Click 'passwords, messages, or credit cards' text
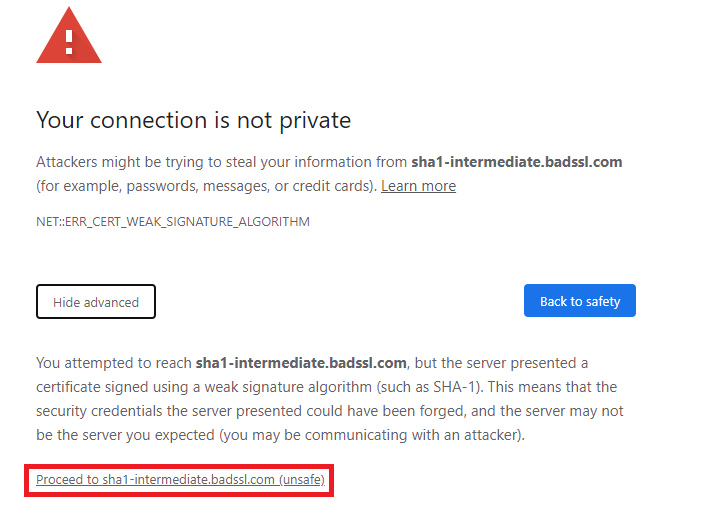The height and width of the screenshot is (523, 704). pos(252,186)
